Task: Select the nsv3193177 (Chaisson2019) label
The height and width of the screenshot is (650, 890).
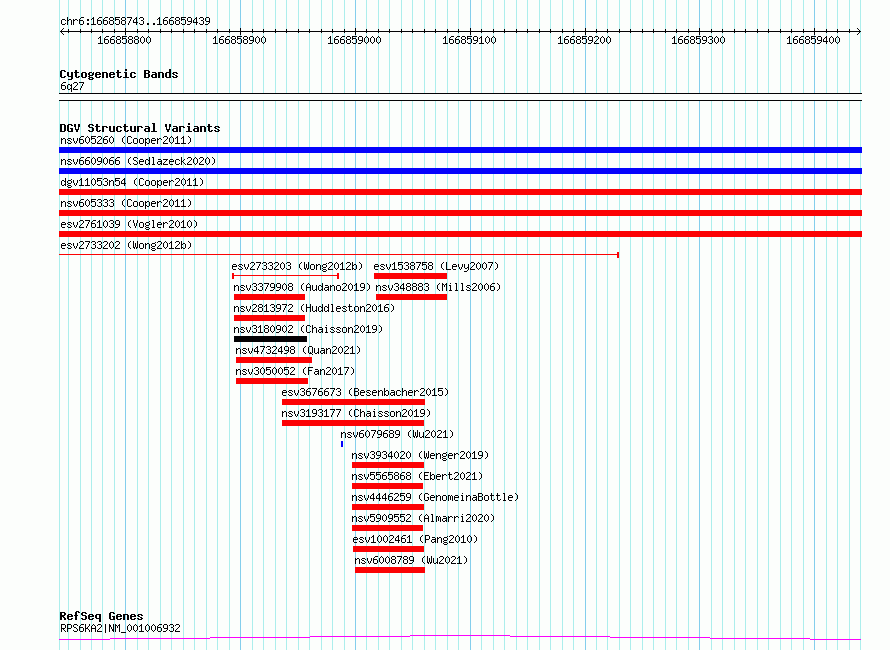Action: (x=356, y=413)
